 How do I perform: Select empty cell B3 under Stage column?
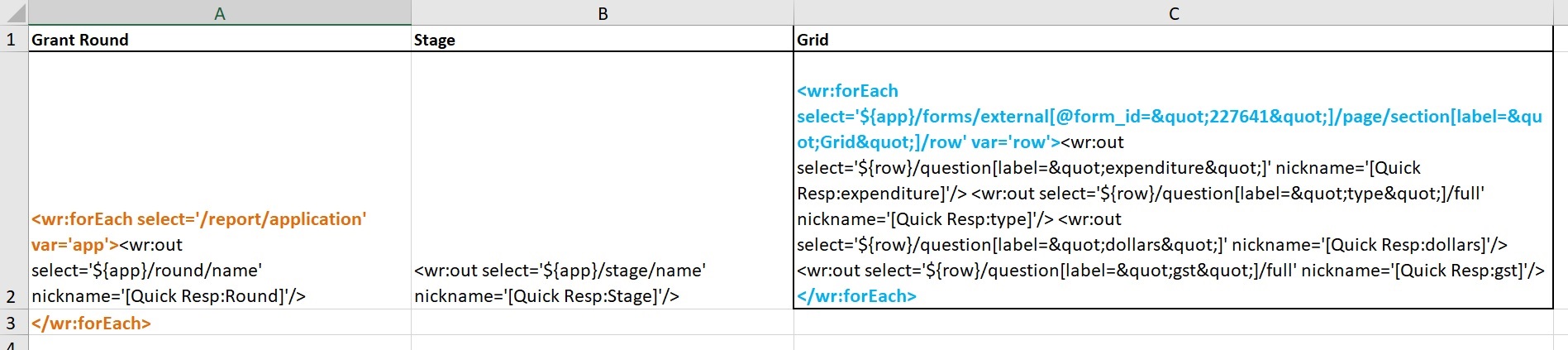603,323
